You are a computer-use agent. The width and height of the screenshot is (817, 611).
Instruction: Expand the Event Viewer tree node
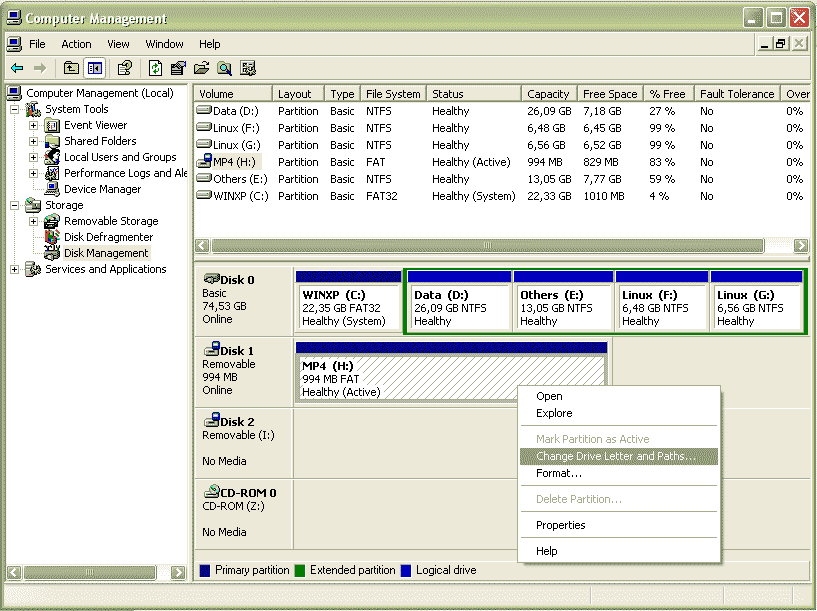click(x=34, y=125)
